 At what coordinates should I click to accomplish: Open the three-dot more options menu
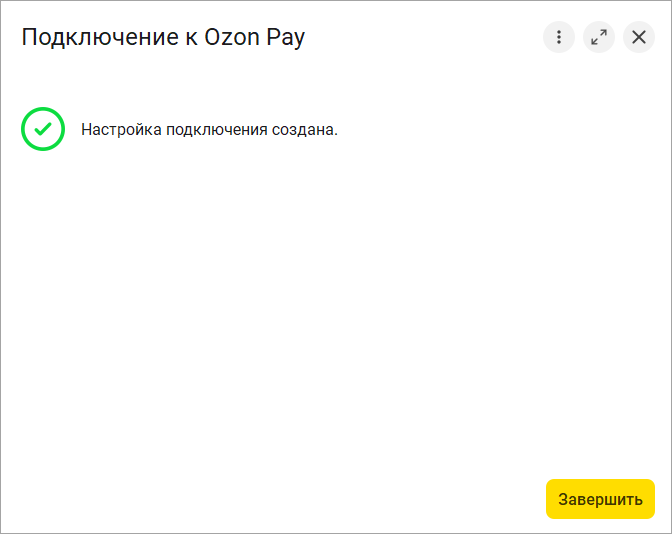559,37
